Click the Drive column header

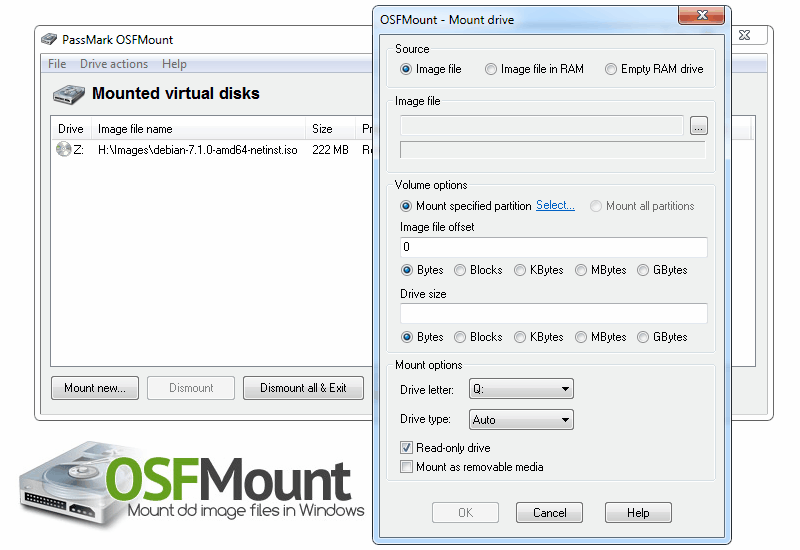[71, 129]
